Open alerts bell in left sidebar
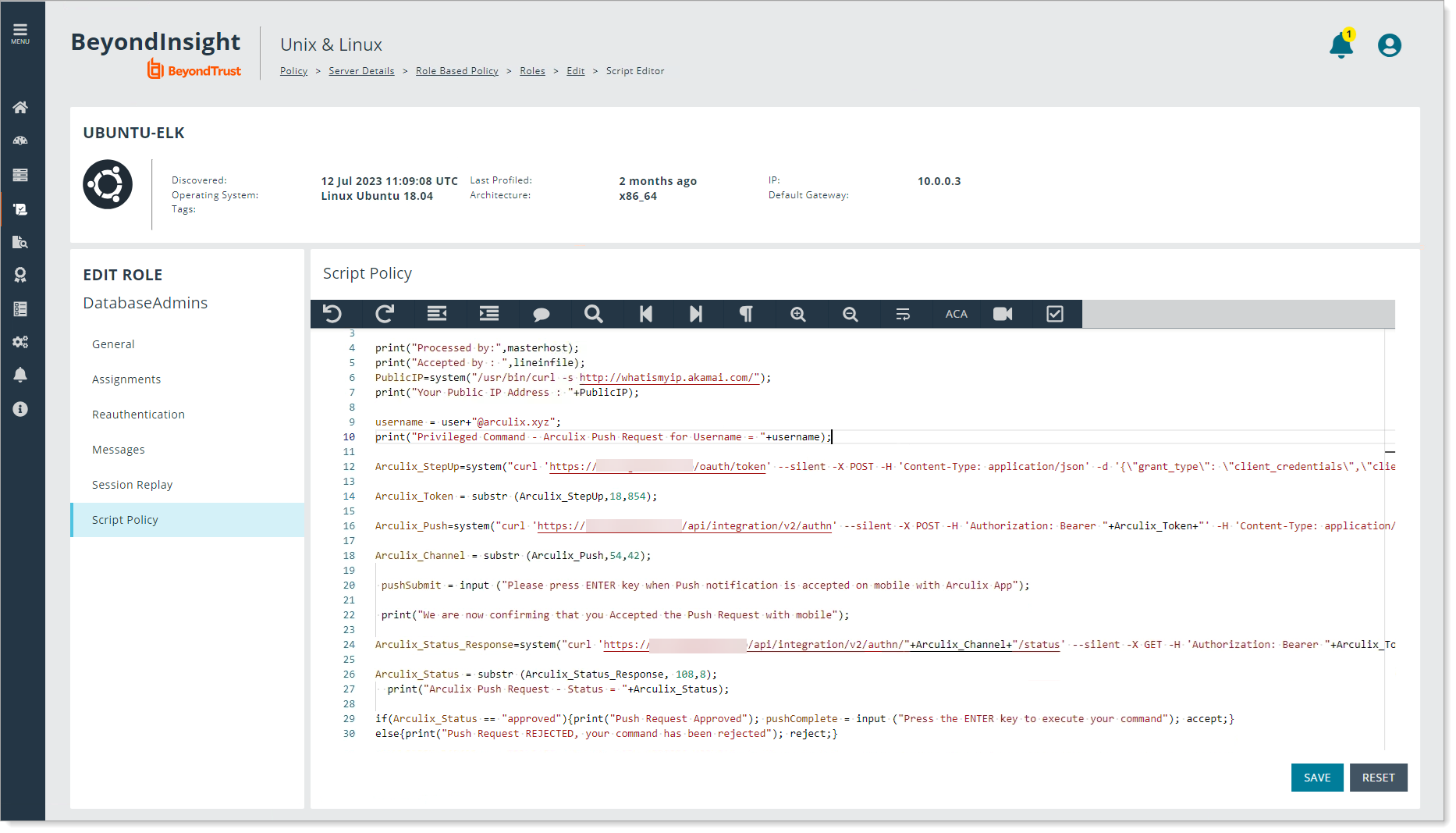Image resolution: width=1456 pixels, height=833 pixels. tap(20, 375)
